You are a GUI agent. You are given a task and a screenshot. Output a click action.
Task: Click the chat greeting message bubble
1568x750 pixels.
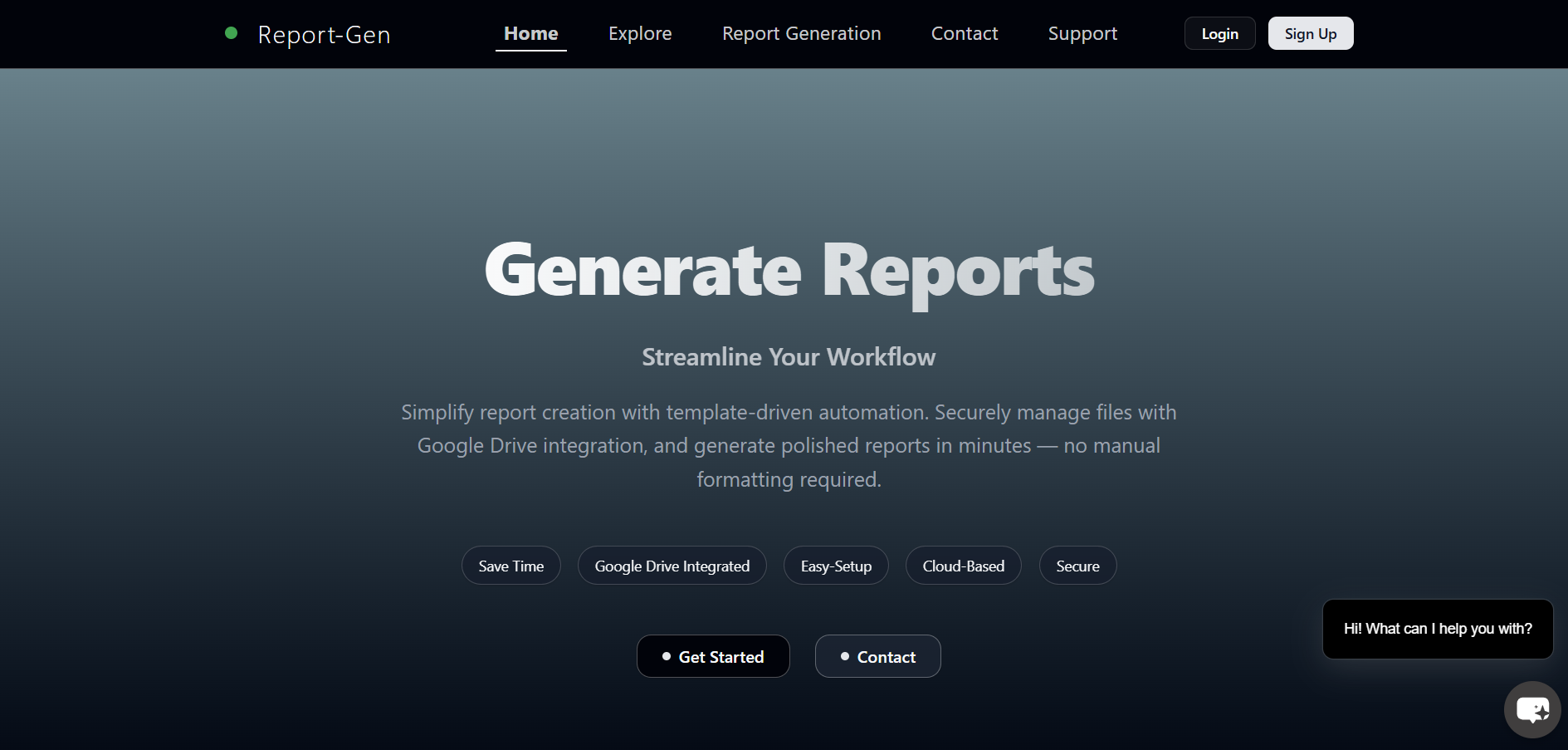[x=1437, y=629]
